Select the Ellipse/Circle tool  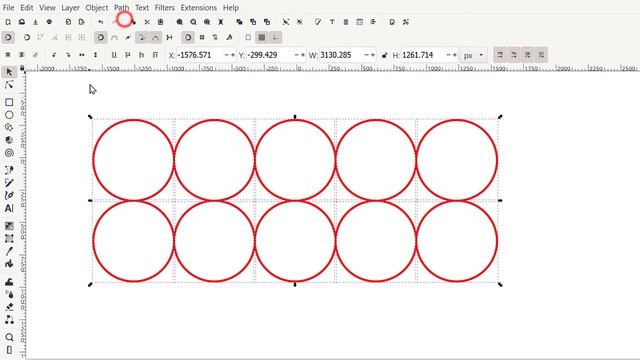pos(9,115)
